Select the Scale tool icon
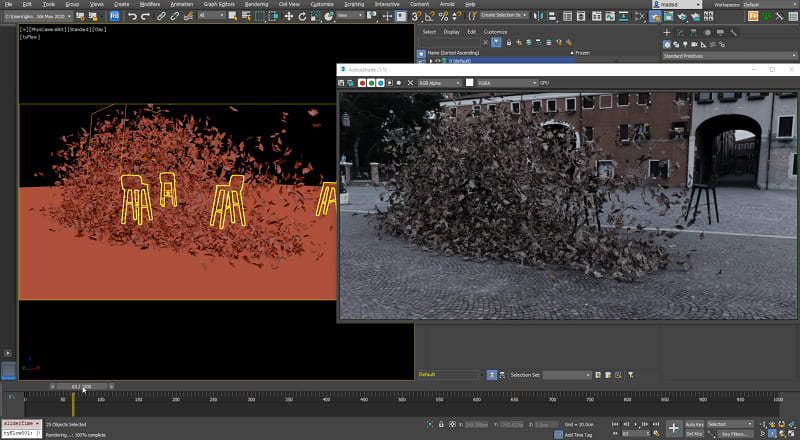This screenshot has width=800, height=440. point(315,16)
